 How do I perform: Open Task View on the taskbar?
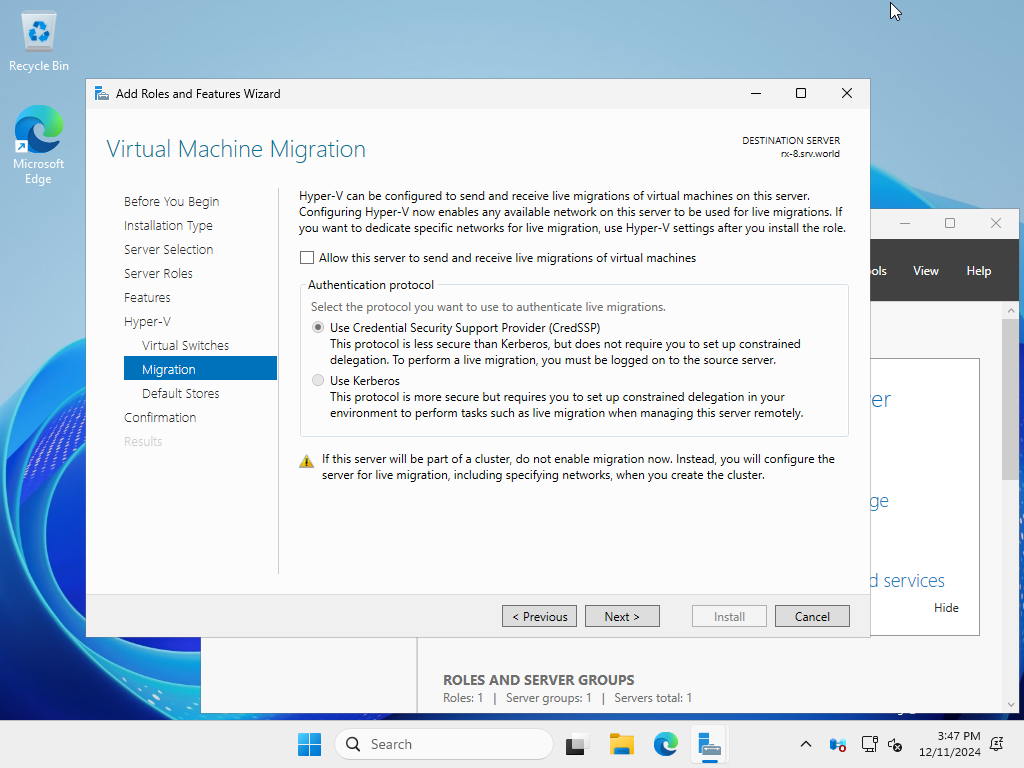tap(575, 744)
